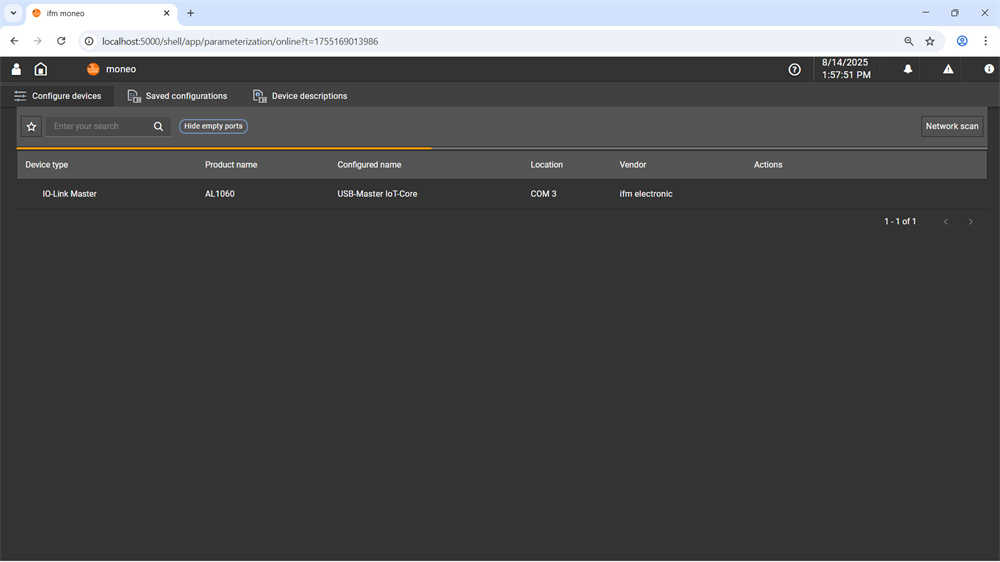Switch to Device descriptions tab
The image size is (1000, 562).
300,96
